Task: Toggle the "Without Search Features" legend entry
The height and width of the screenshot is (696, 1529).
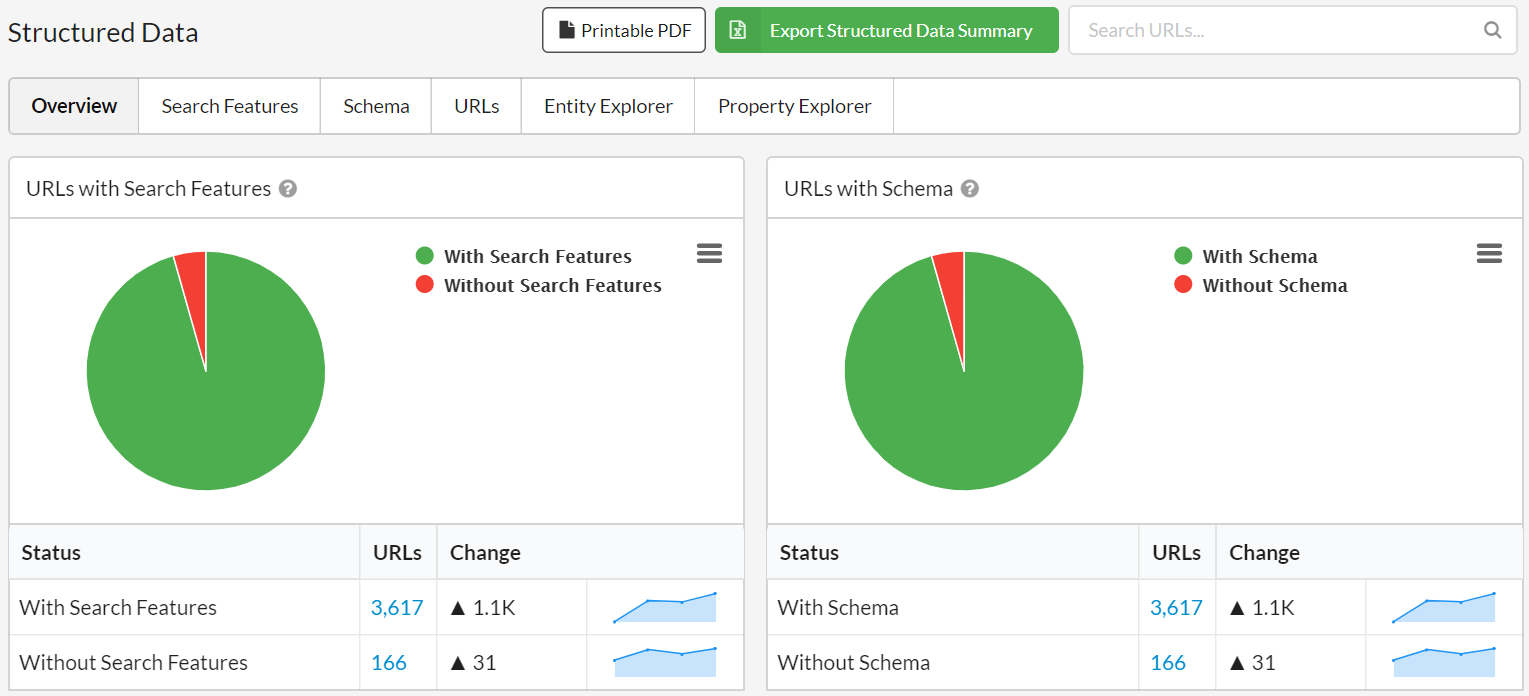Action: (x=553, y=285)
